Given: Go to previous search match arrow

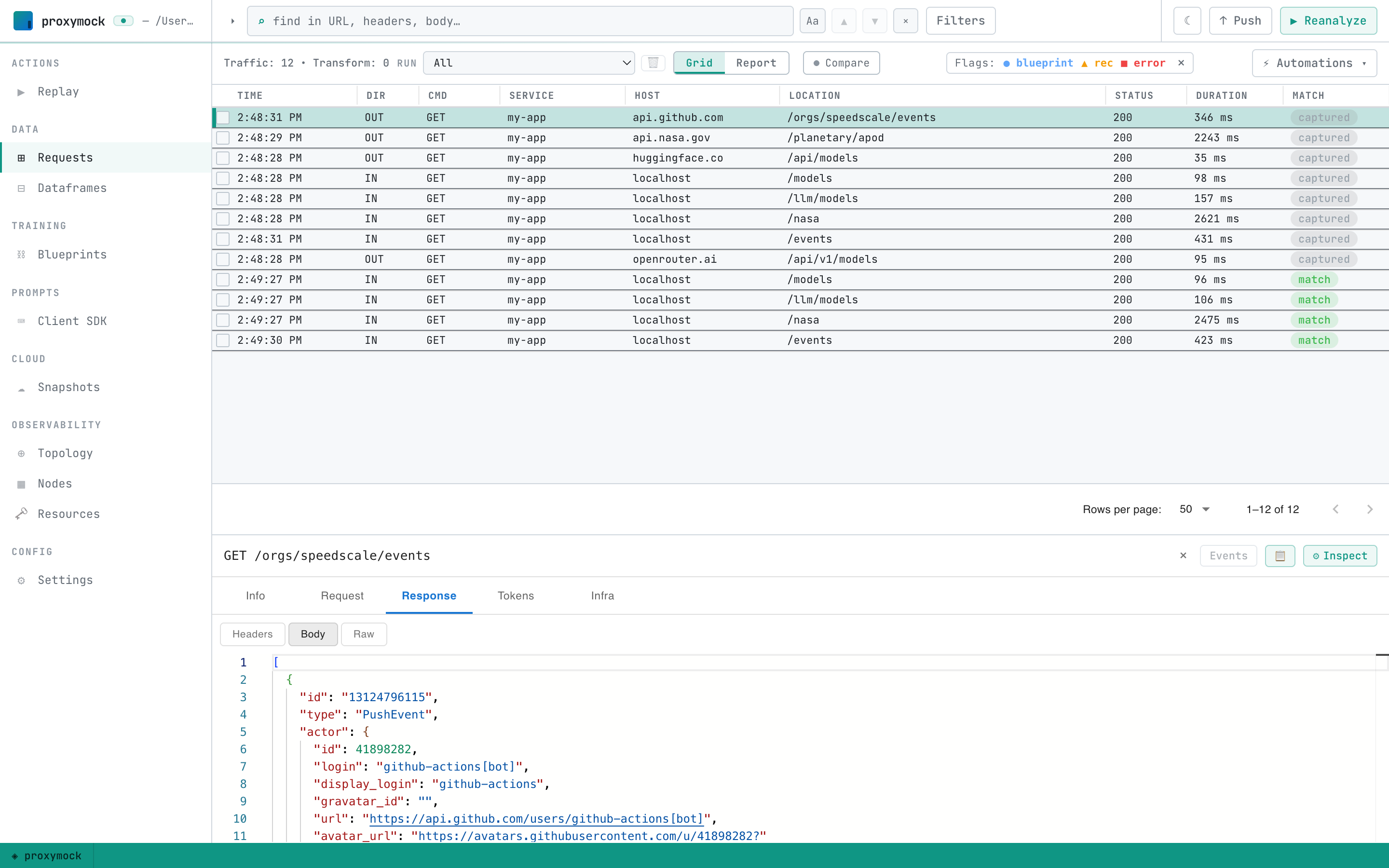Looking at the screenshot, I should [x=844, y=21].
